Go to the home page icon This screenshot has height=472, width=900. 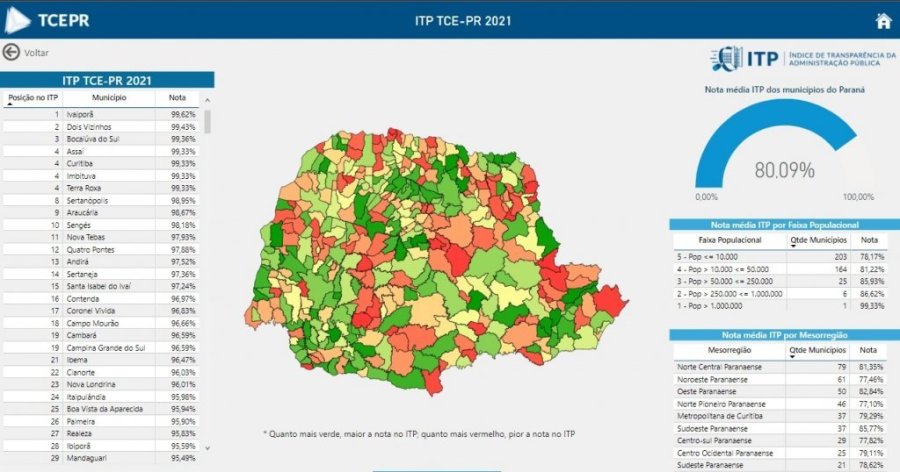click(x=883, y=21)
